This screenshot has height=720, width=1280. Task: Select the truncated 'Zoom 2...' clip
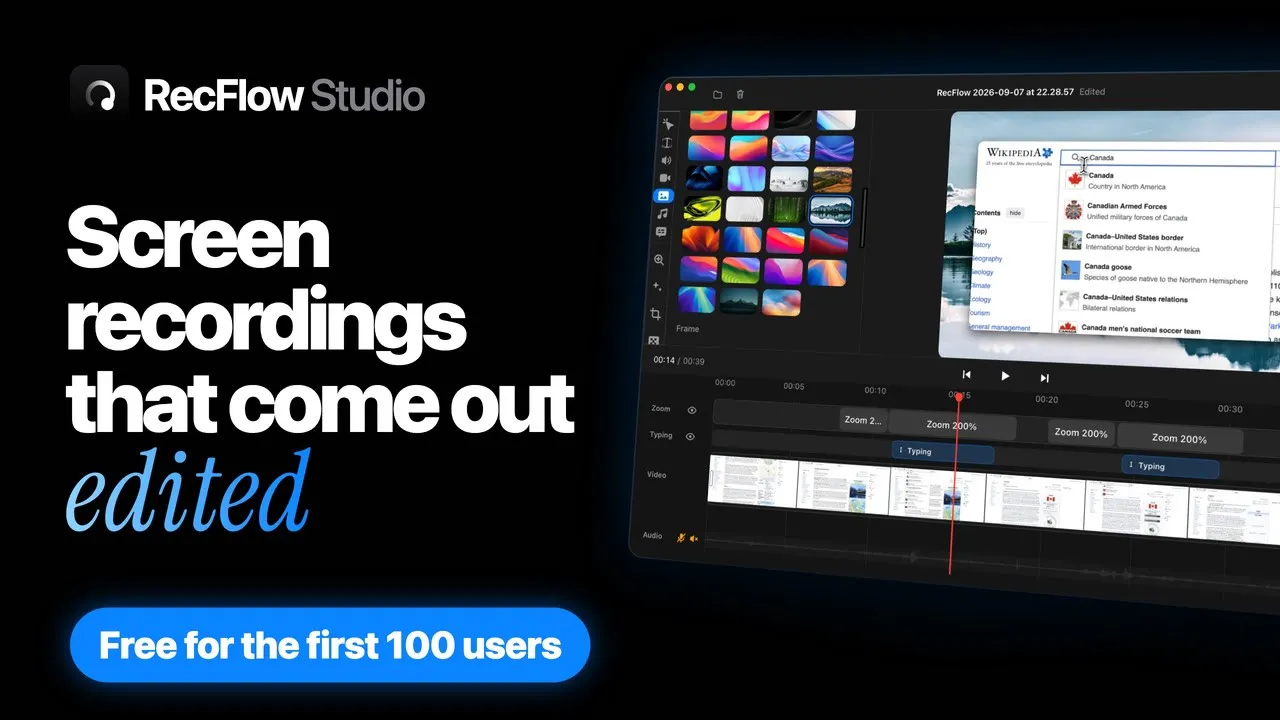pos(863,420)
